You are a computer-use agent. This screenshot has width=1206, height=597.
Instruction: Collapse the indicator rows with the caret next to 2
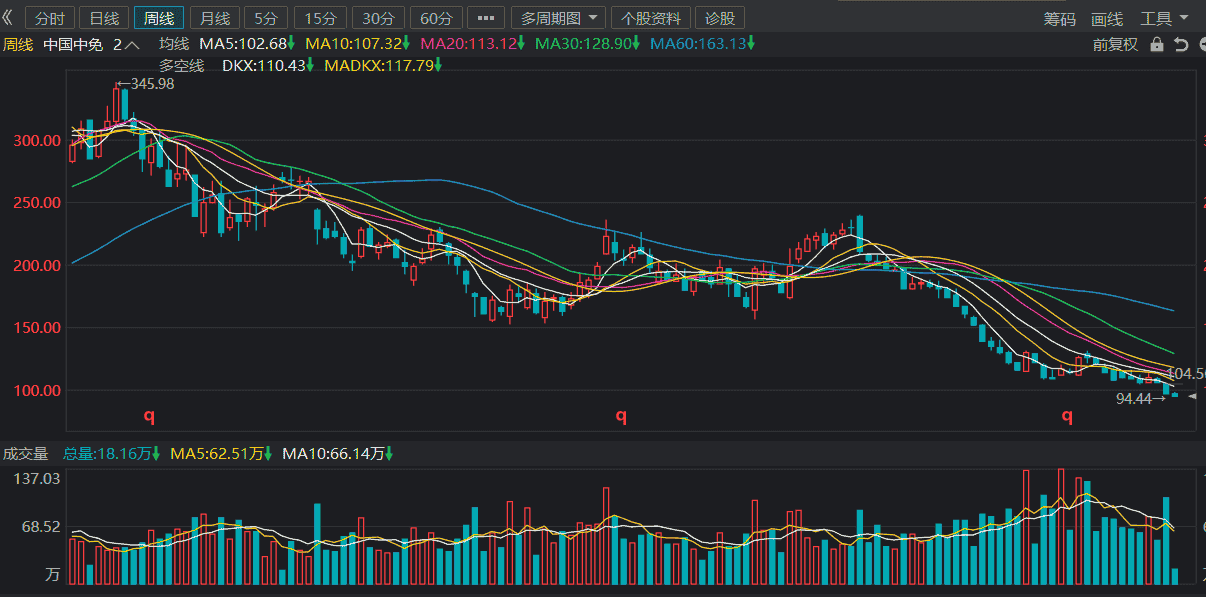(133, 44)
